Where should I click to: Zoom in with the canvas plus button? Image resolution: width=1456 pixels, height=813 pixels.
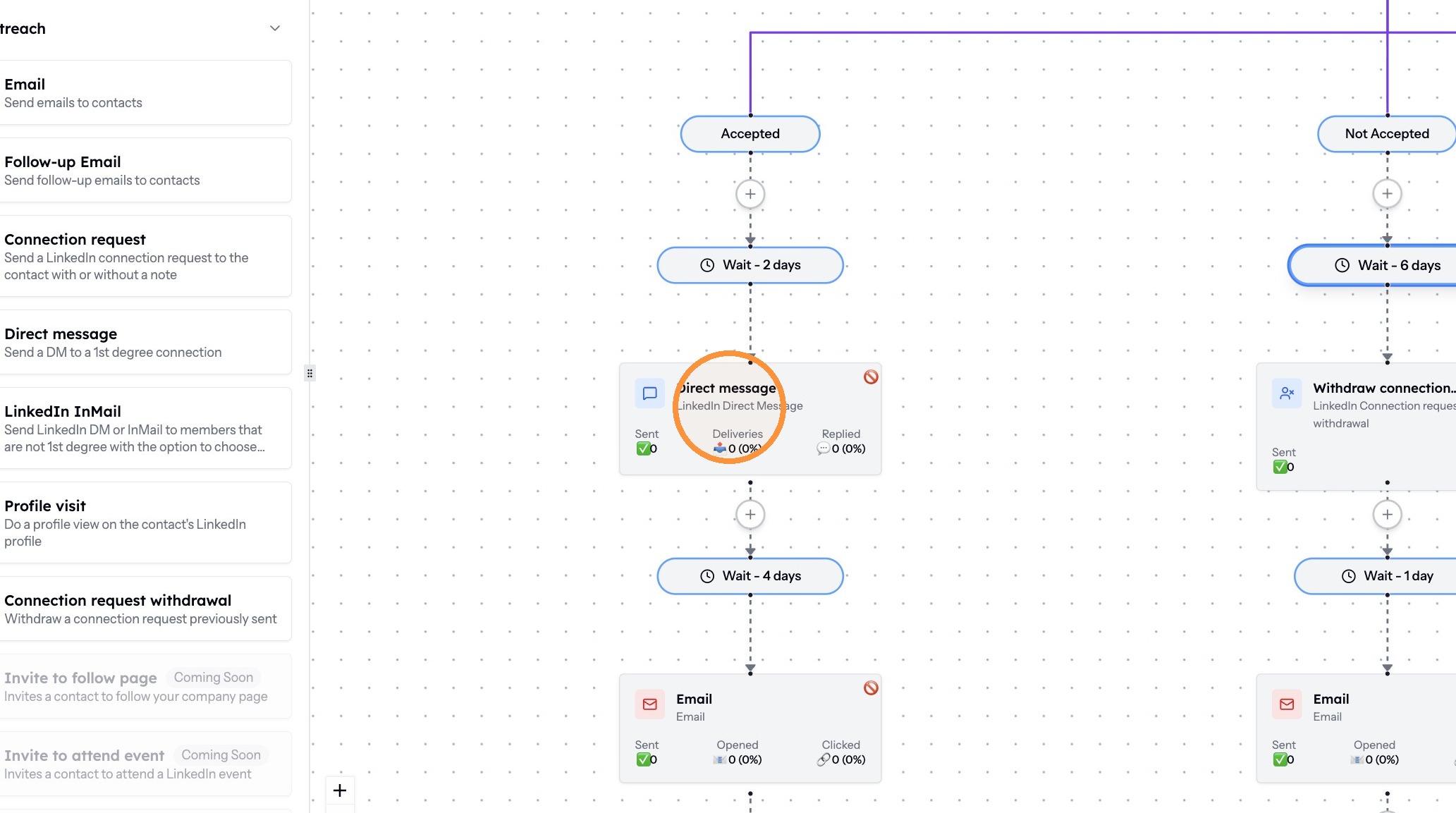(x=340, y=790)
